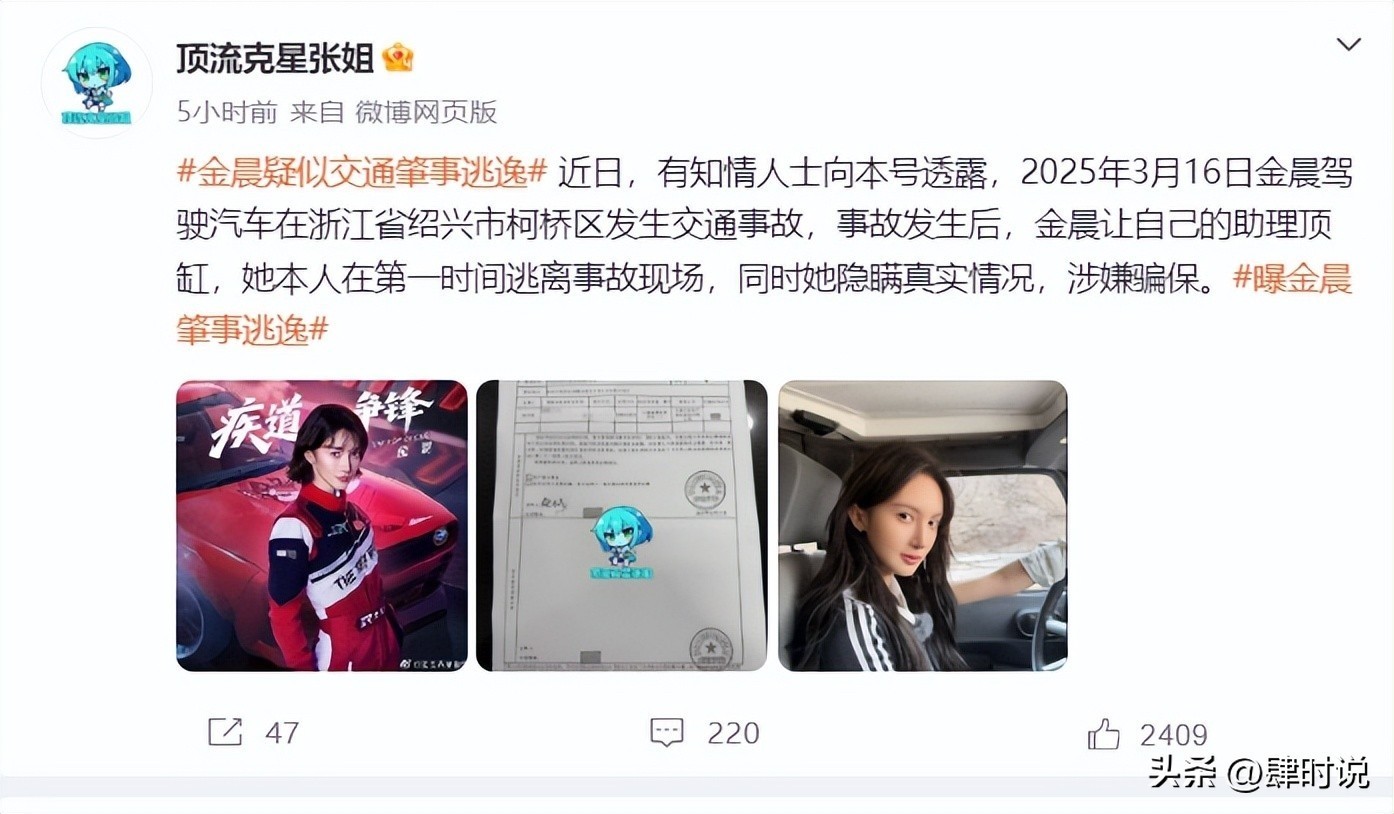Click the crown badge beside the username
The image size is (1394, 814).
pos(397,58)
